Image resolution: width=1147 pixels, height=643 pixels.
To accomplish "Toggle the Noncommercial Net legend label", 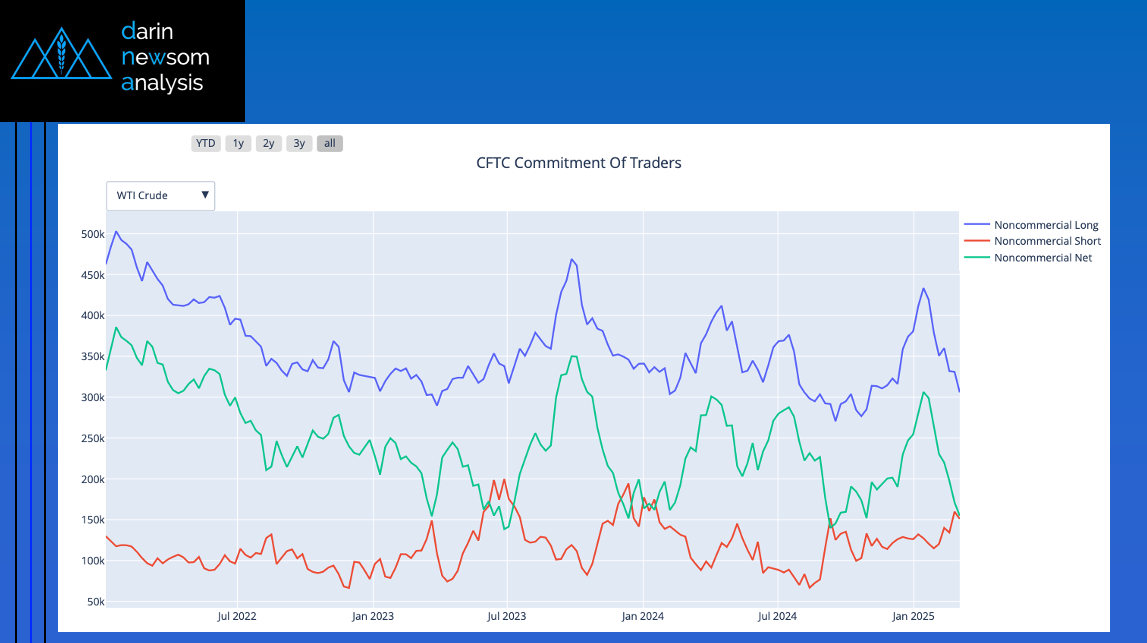I will pyautogui.click(x=1043, y=257).
